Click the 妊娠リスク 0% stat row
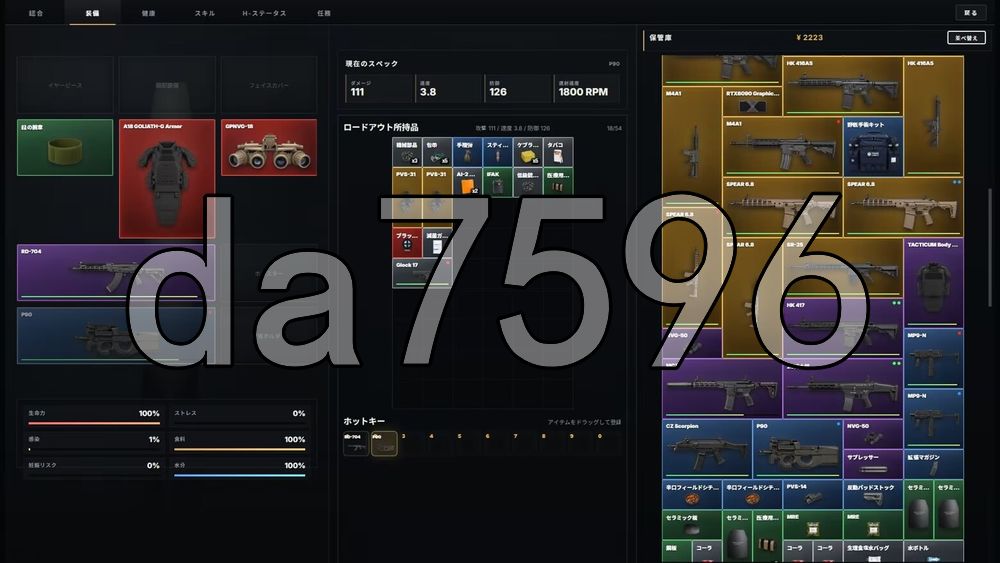 pyautogui.click(x=94, y=467)
